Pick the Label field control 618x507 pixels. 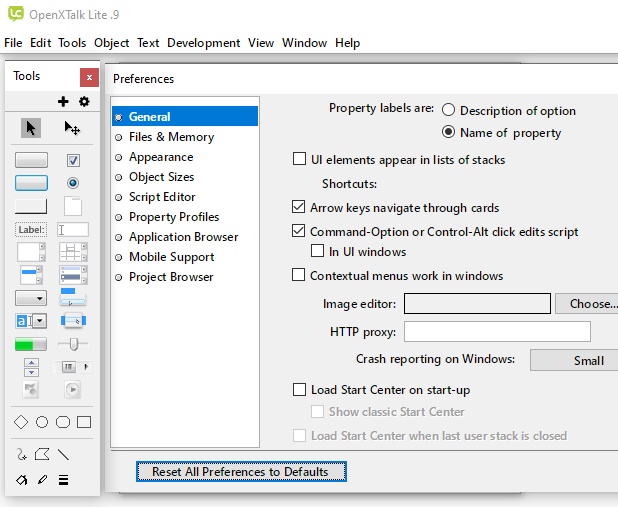31,229
